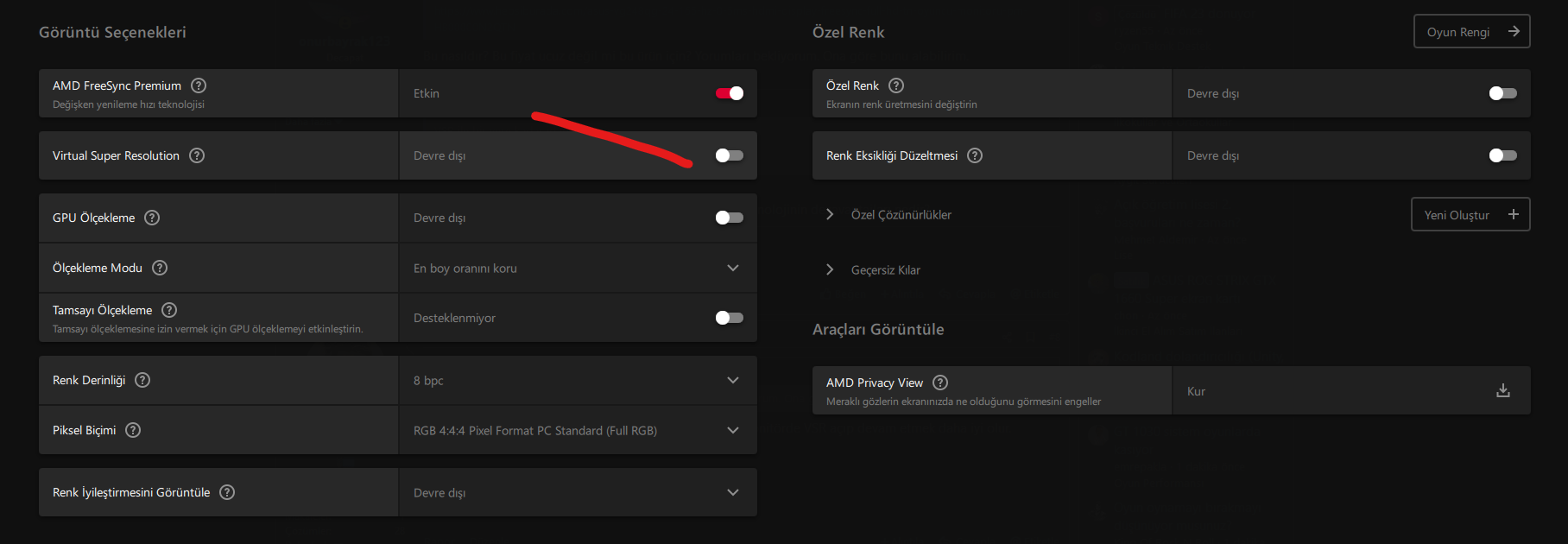This screenshot has width=1568, height=544.
Task: Click help icon next to GPU Ölçekleme
Action: pos(152,218)
